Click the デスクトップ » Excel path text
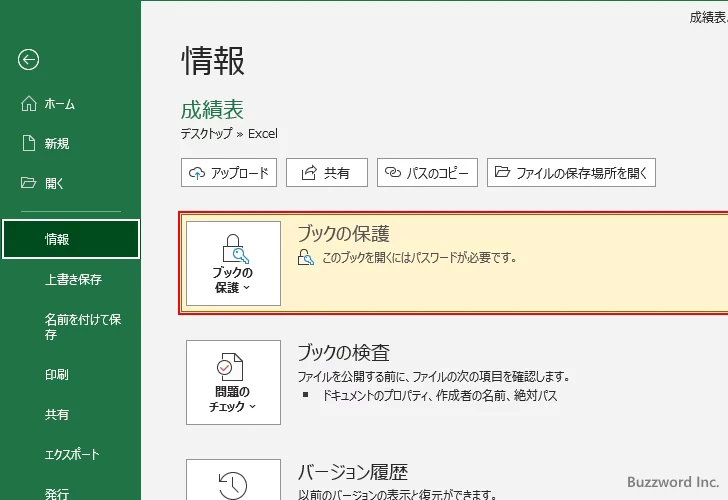The width and height of the screenshot is (728, 500). click(229, 134)
